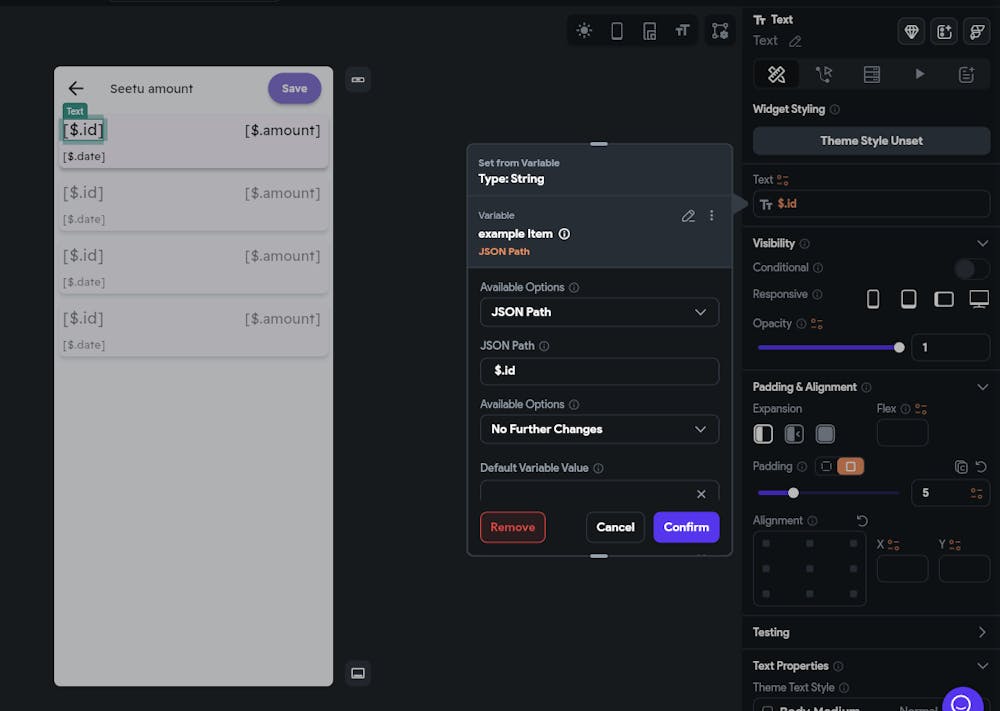This screenshot has width=1000, height=711.
Task: Select the phone device preview icon
Action: pos(617,31)
